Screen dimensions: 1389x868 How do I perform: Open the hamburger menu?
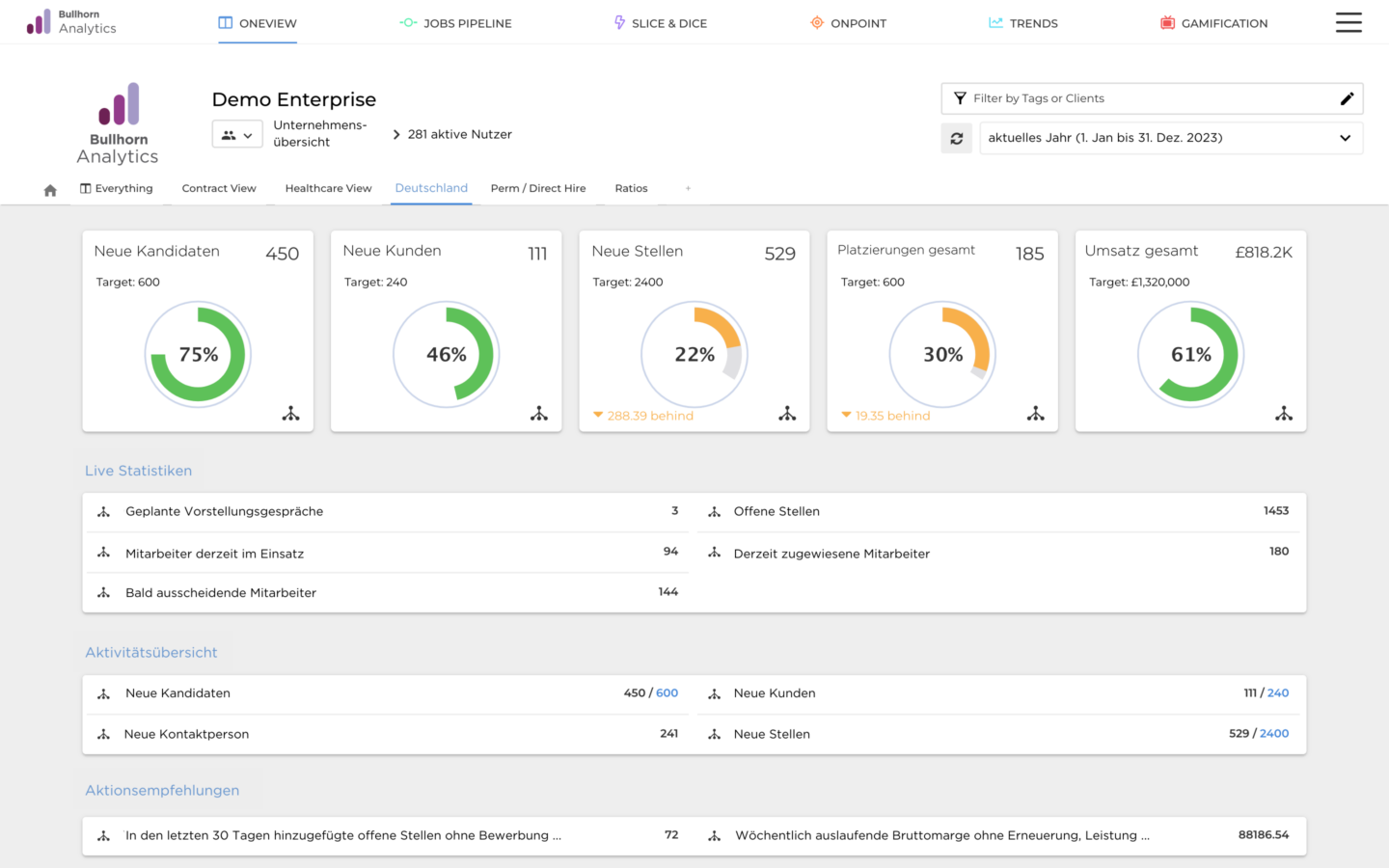(x=1348, y=22)
